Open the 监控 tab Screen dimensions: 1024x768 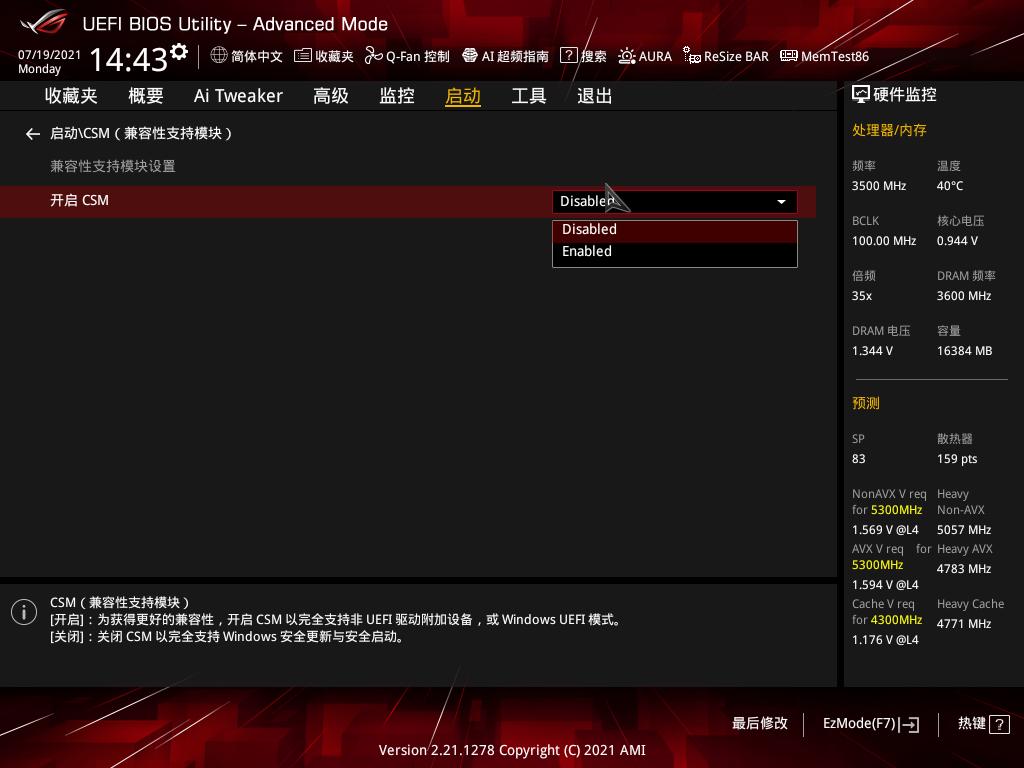coord(397,96)
